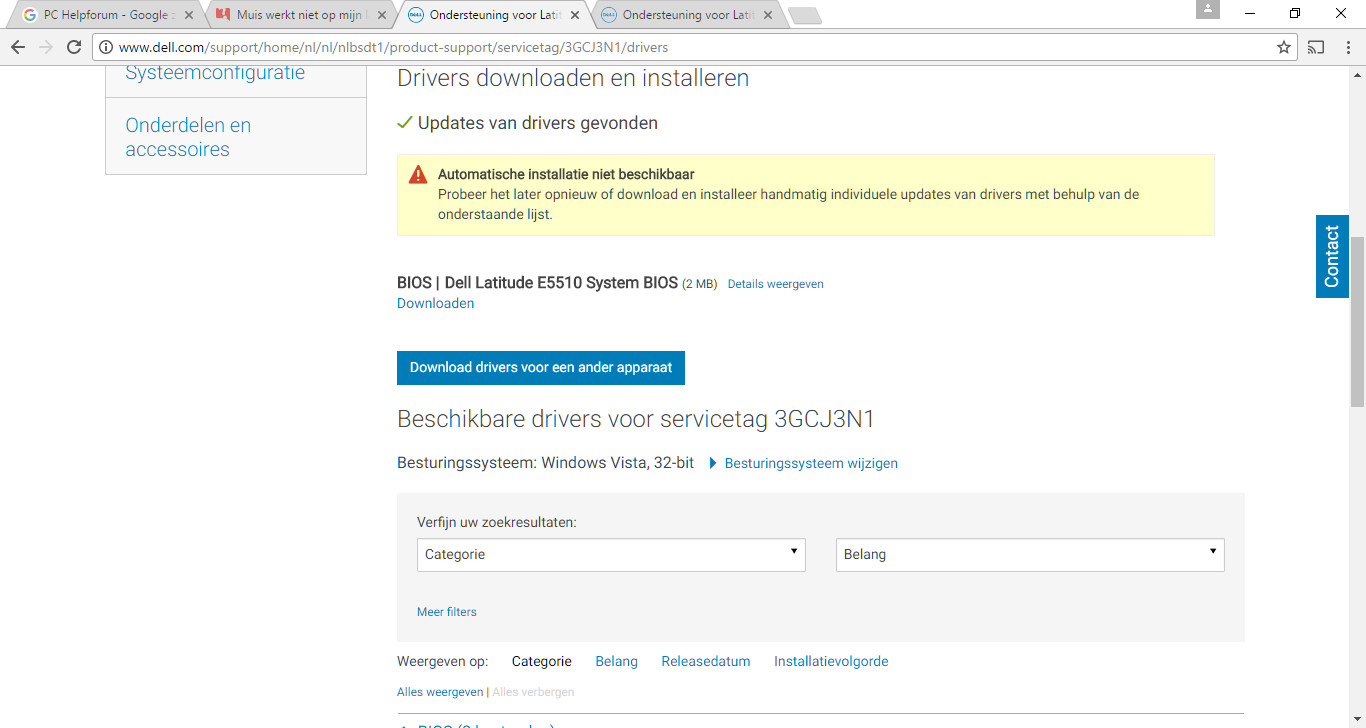Switch to the PC Helpforum Google tab
The width and height of the screenshot is (1366, 728).
coord(105,15)
